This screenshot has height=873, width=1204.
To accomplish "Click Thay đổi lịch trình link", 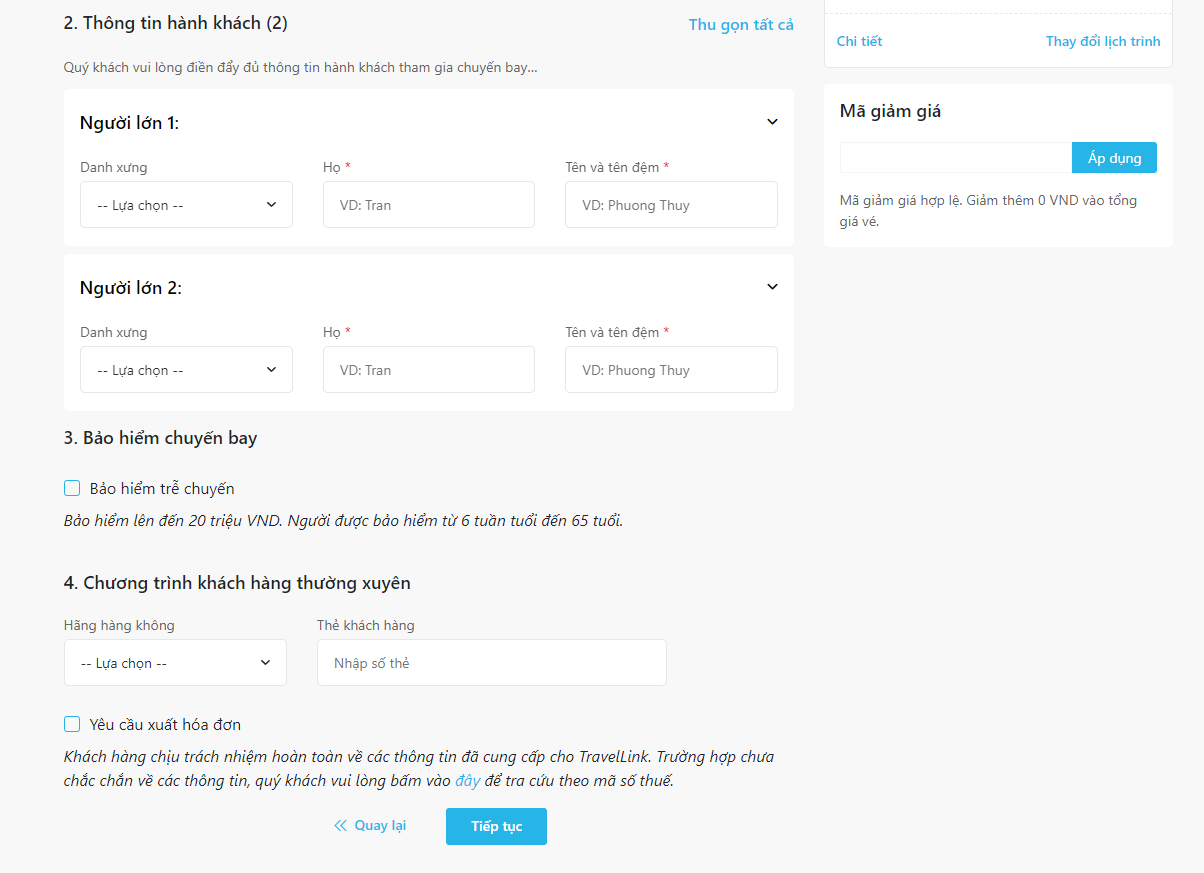I will [x=1102, y=41].
